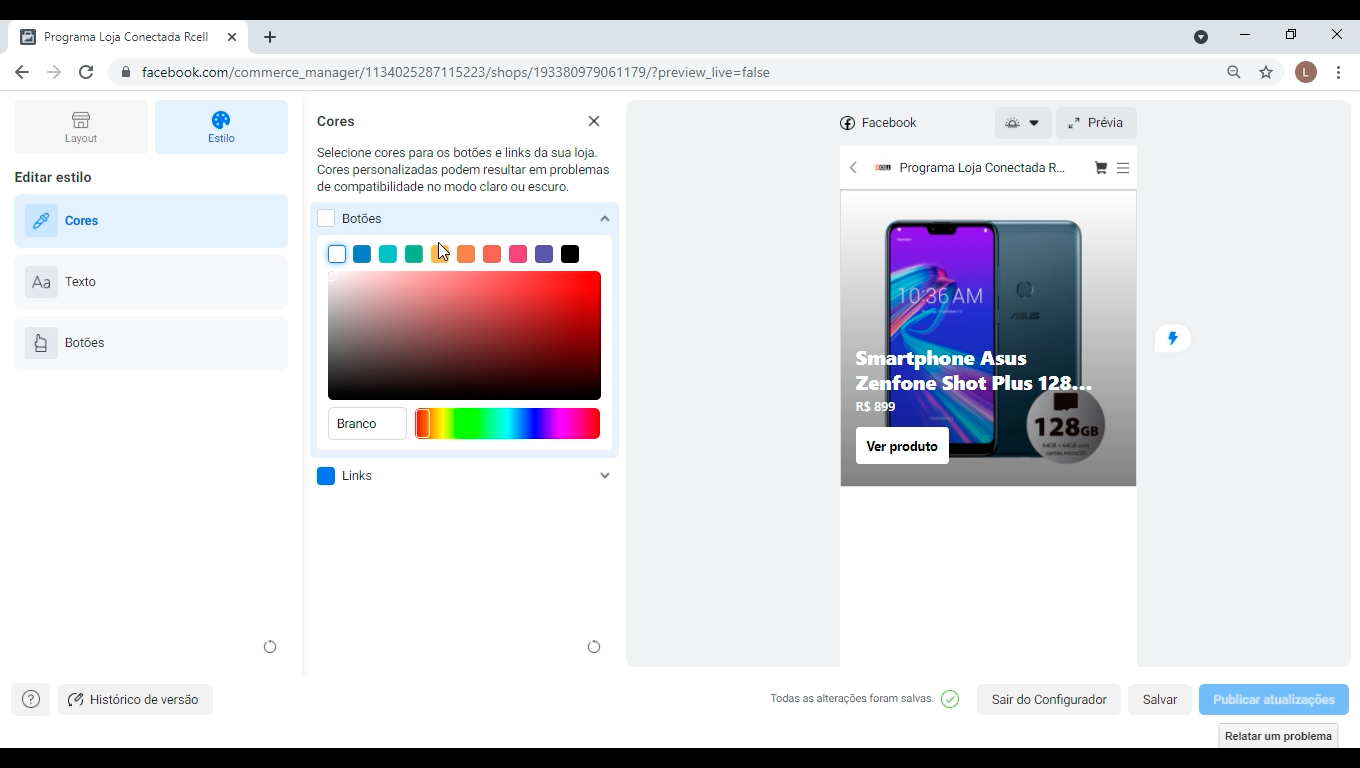Click the white Botões color indicator
The width and height of the screenshot is (1360, 768).
326,219
